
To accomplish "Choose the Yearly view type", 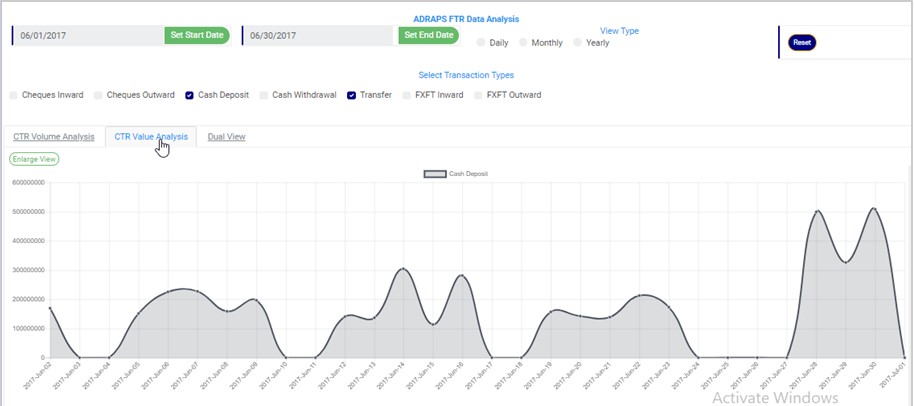I will coord(578,43).
